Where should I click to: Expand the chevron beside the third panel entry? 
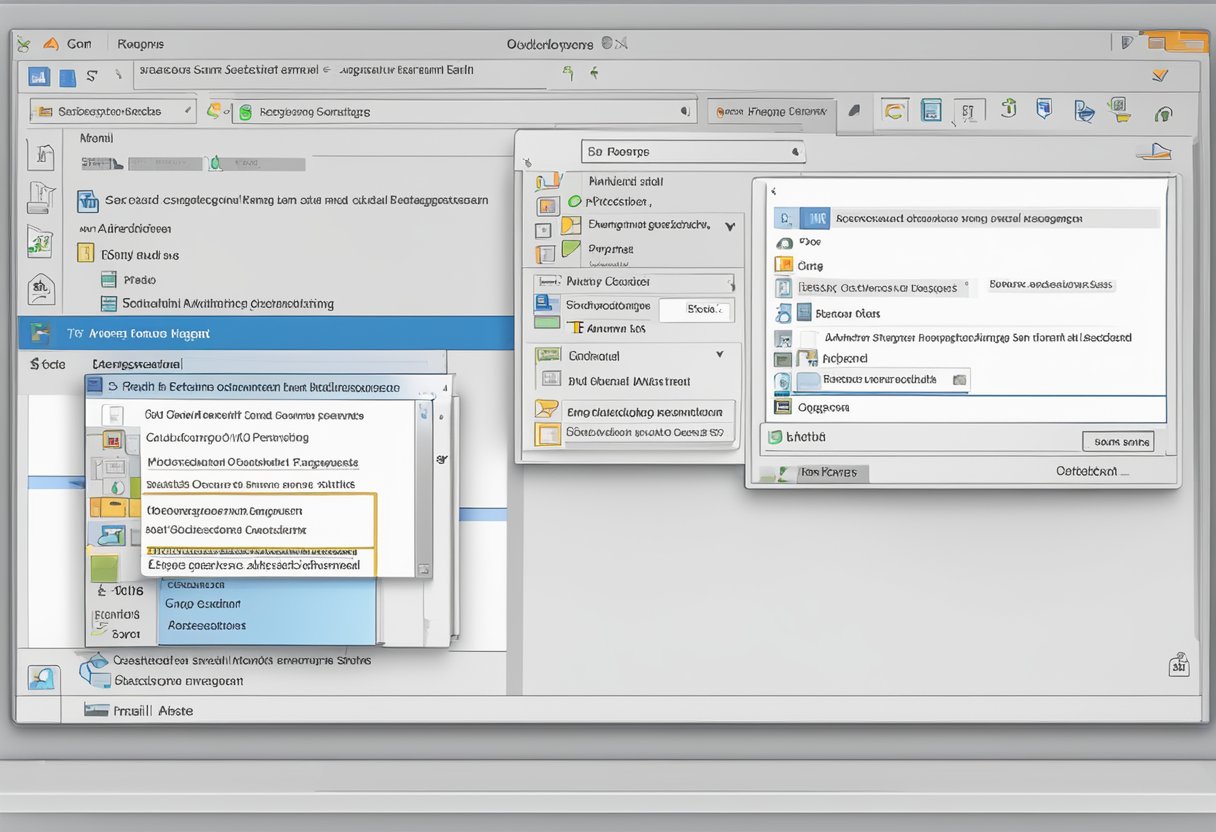730,225
